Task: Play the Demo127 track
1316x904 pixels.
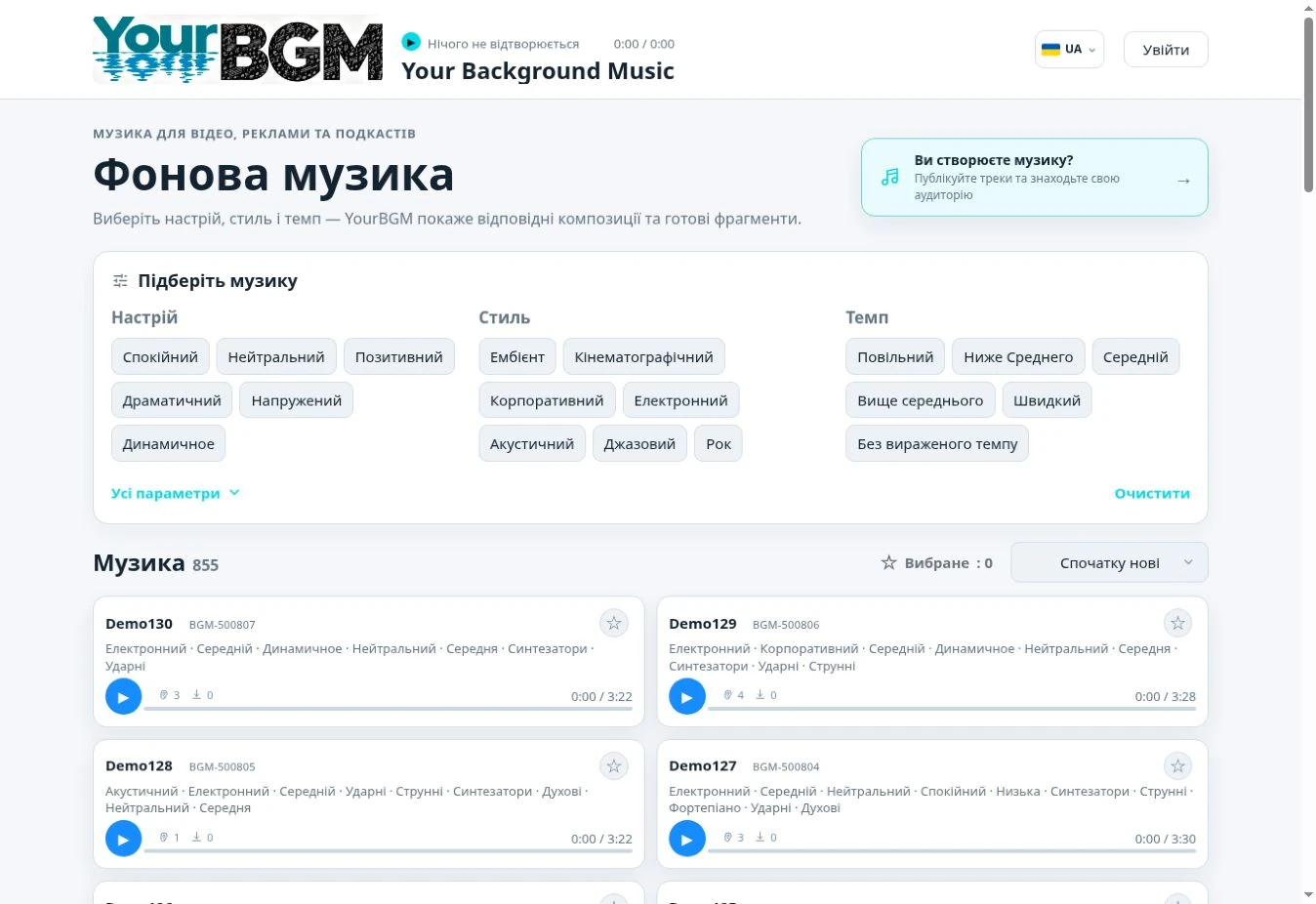Action: coord(687,839)
